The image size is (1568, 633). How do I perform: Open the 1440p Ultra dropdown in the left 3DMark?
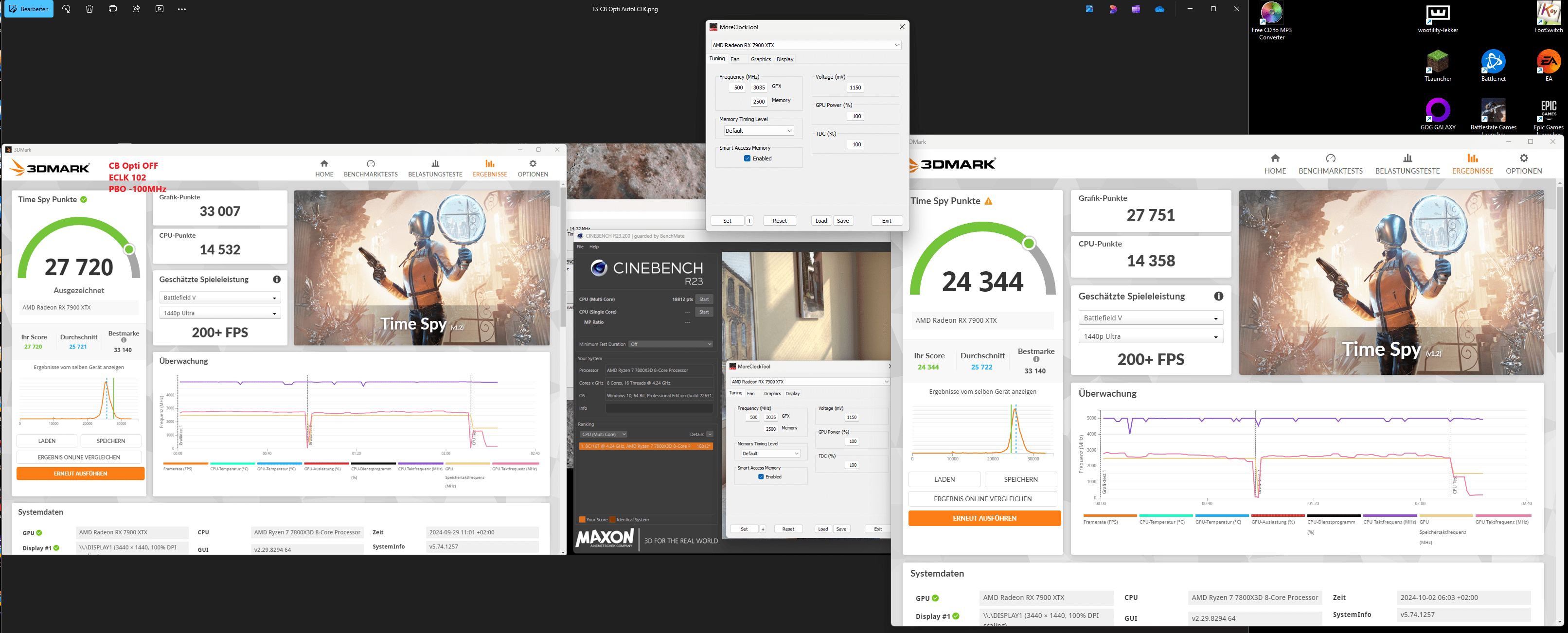point(220,314)
